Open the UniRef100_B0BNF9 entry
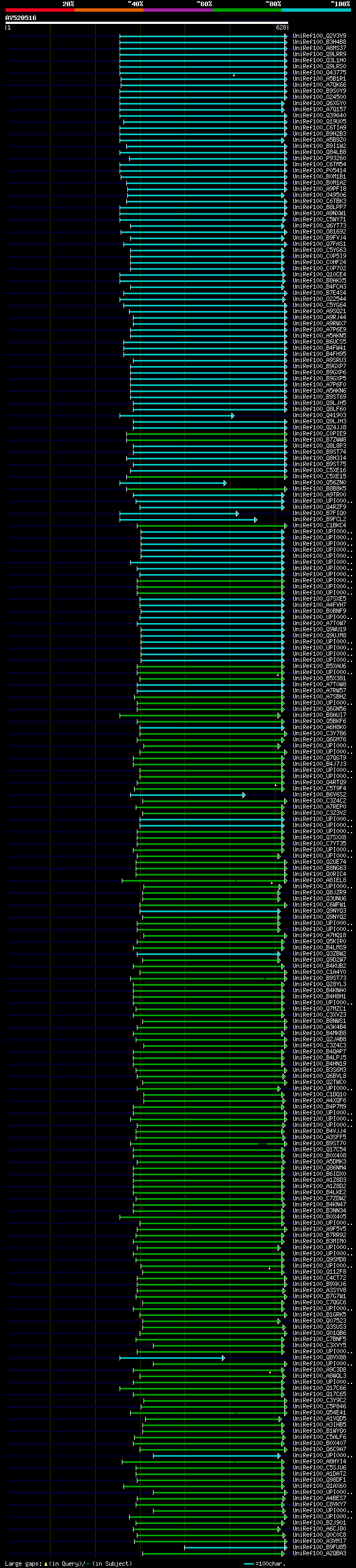Screen dimensions: 356x1568 tap(319, 611)
